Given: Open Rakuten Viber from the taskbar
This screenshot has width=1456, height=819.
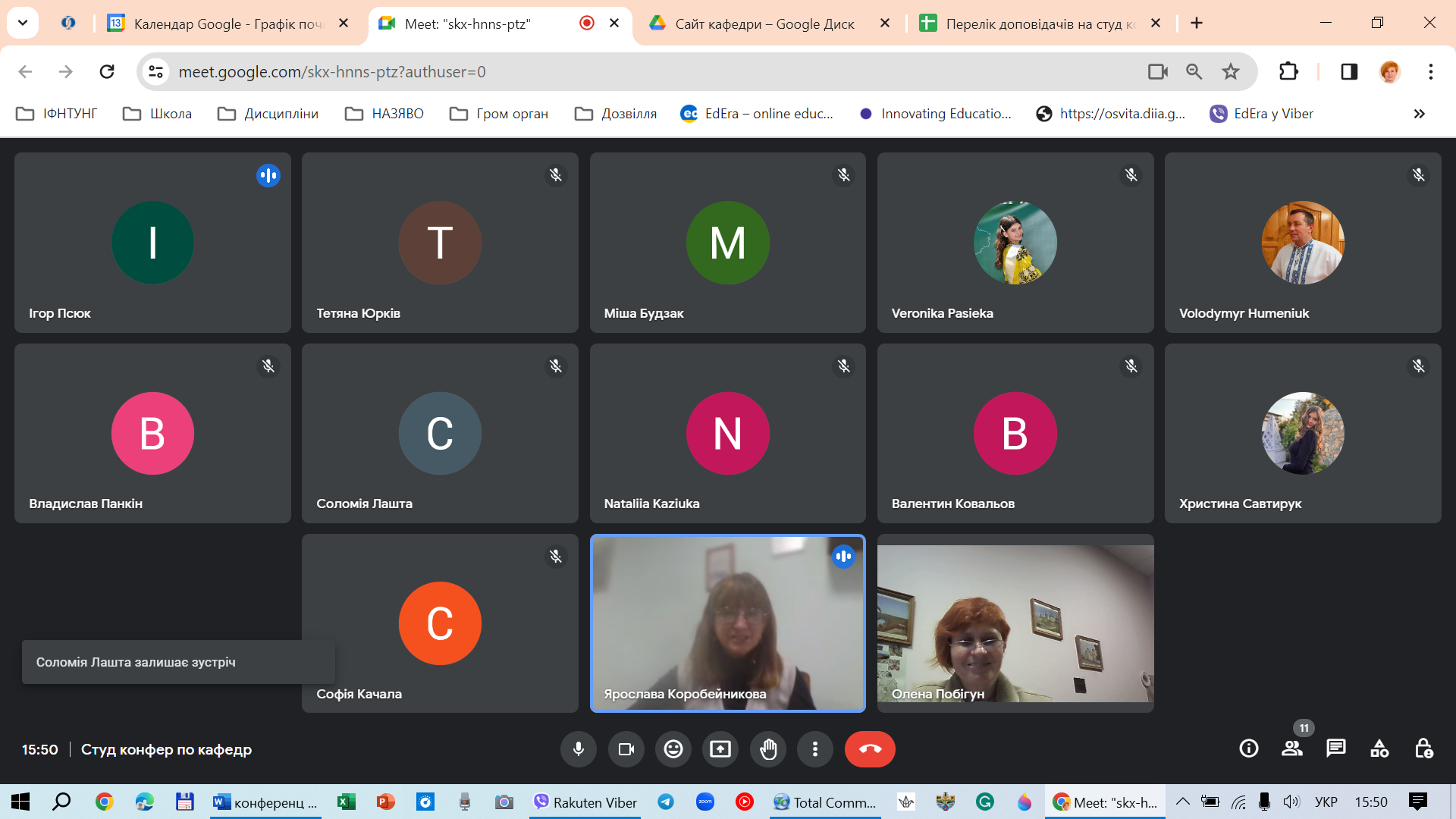Looking at the screenshot, I should pyautogui.click(x=585, y=802).
